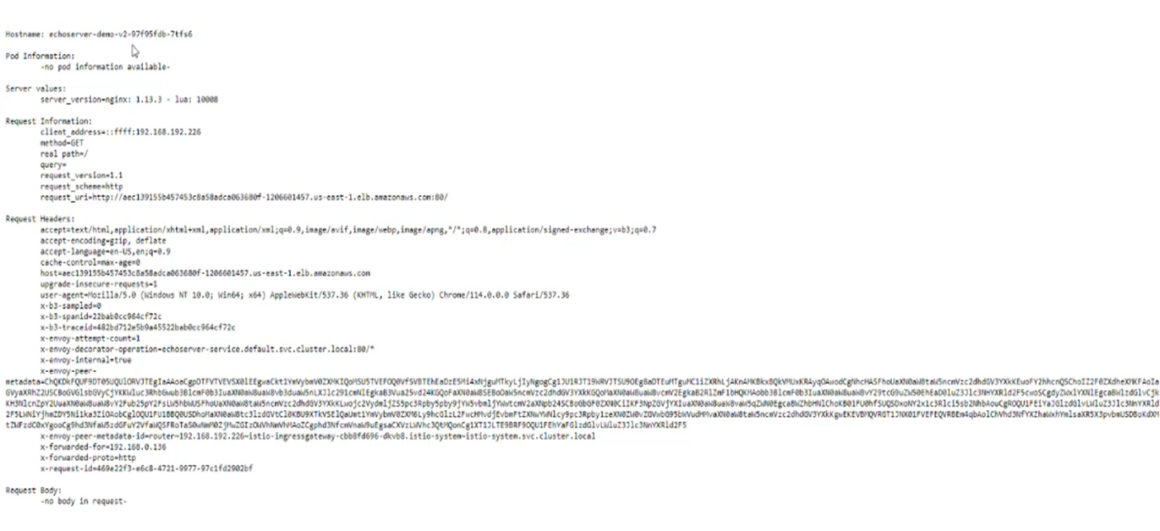Click the method=GET line

[62, 143]
